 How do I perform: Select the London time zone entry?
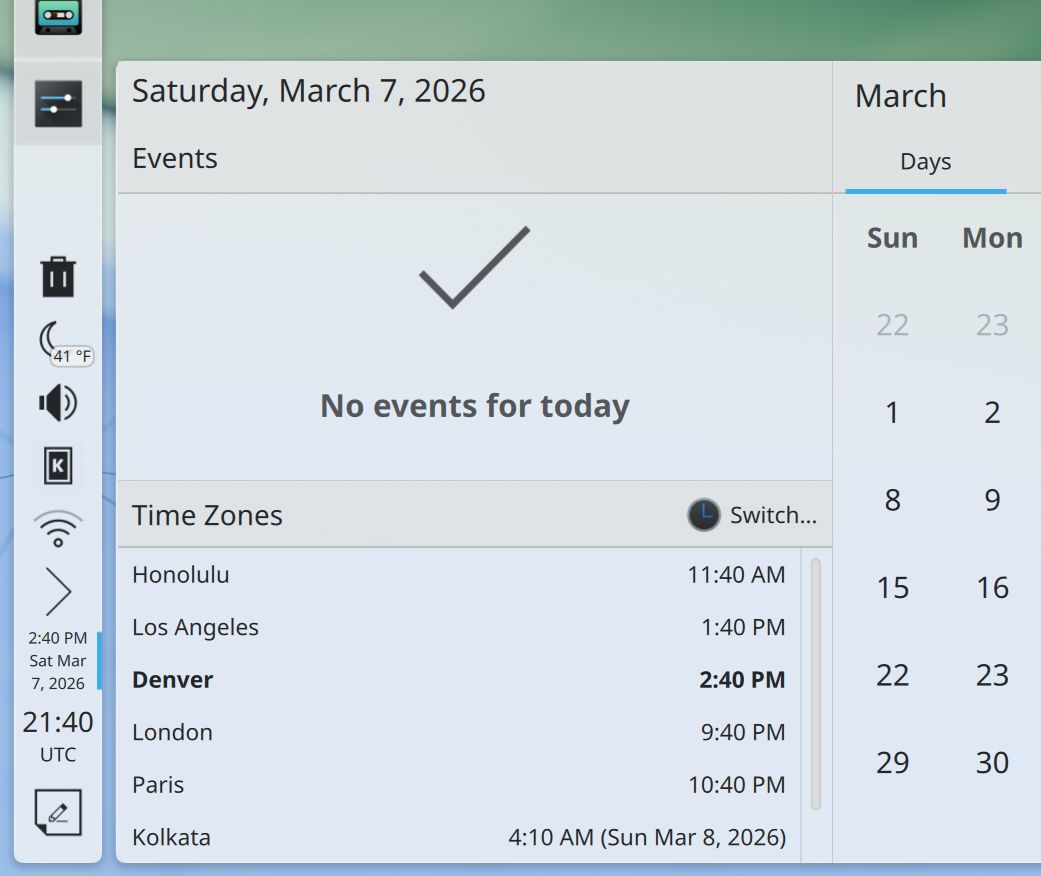[x=458, y=732]
